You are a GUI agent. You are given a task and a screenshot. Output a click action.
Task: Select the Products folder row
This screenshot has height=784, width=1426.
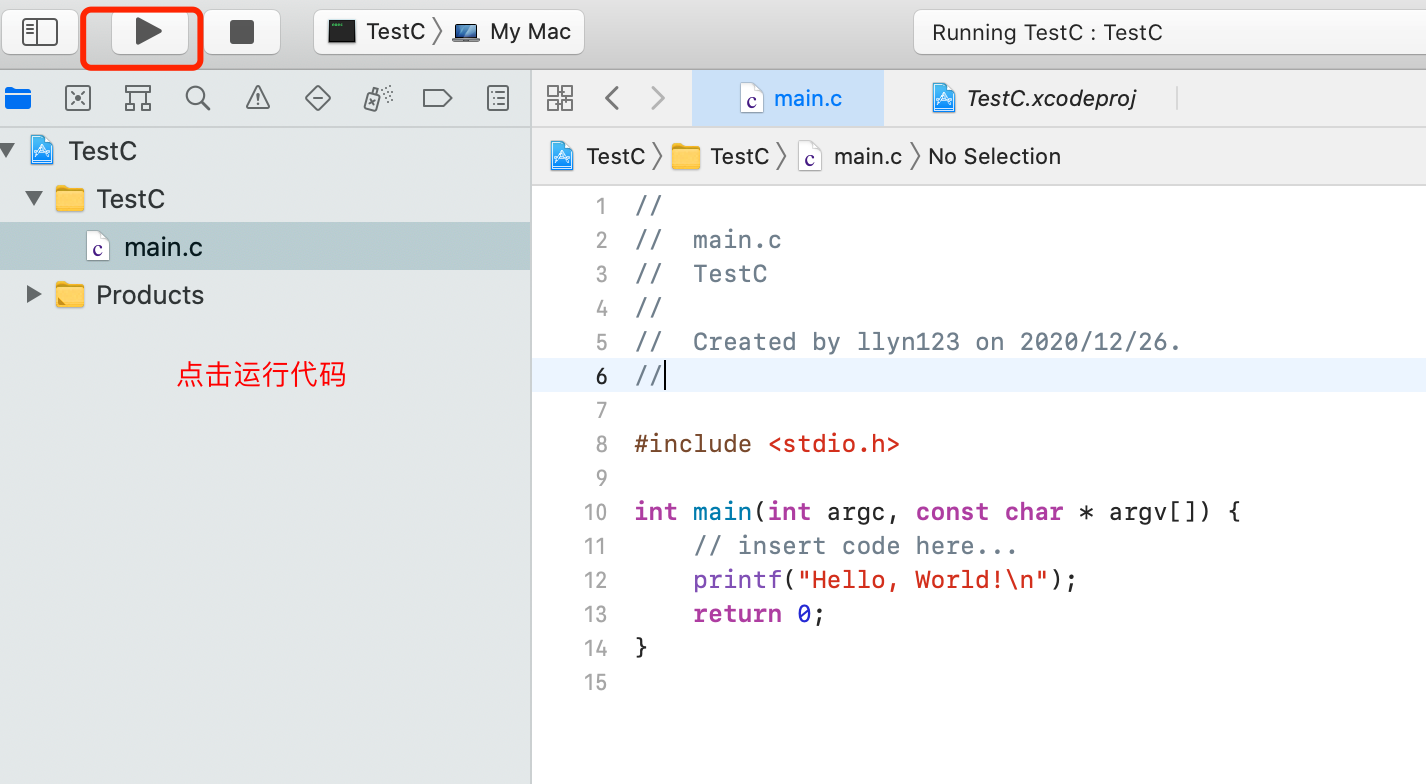[x=265, y=295]
